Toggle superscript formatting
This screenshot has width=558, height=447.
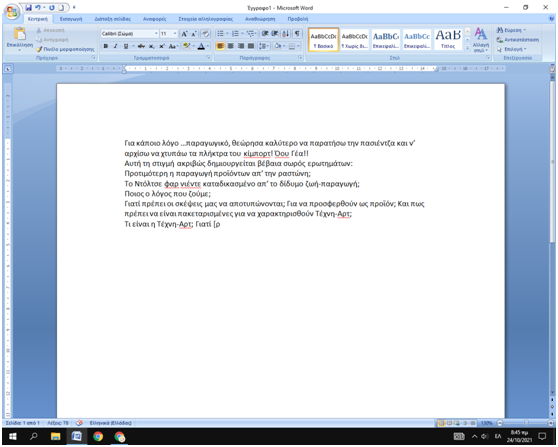pos(162,46)
